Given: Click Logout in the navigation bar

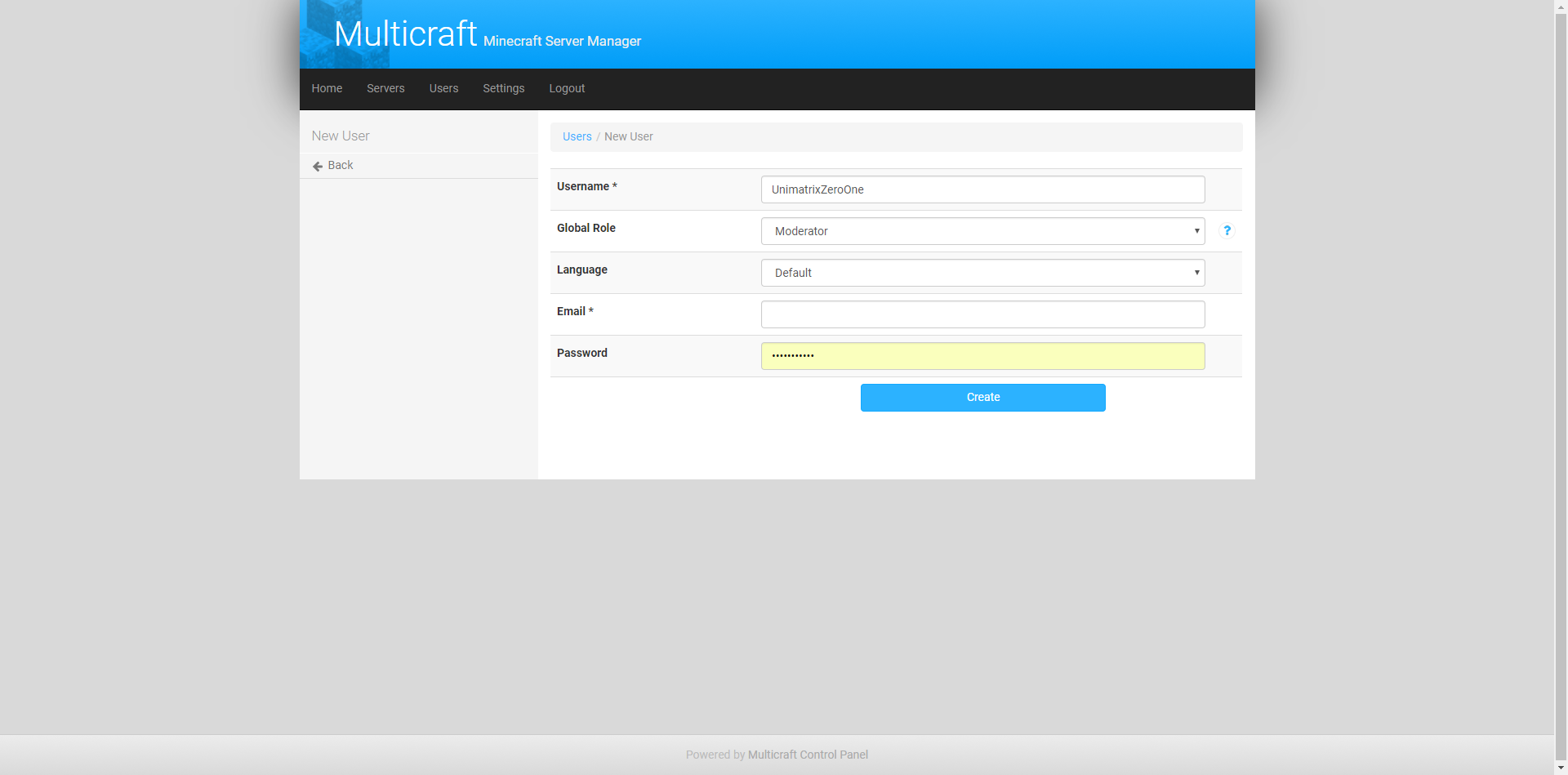Looking at the screenshot, I should tap(567, 88).
